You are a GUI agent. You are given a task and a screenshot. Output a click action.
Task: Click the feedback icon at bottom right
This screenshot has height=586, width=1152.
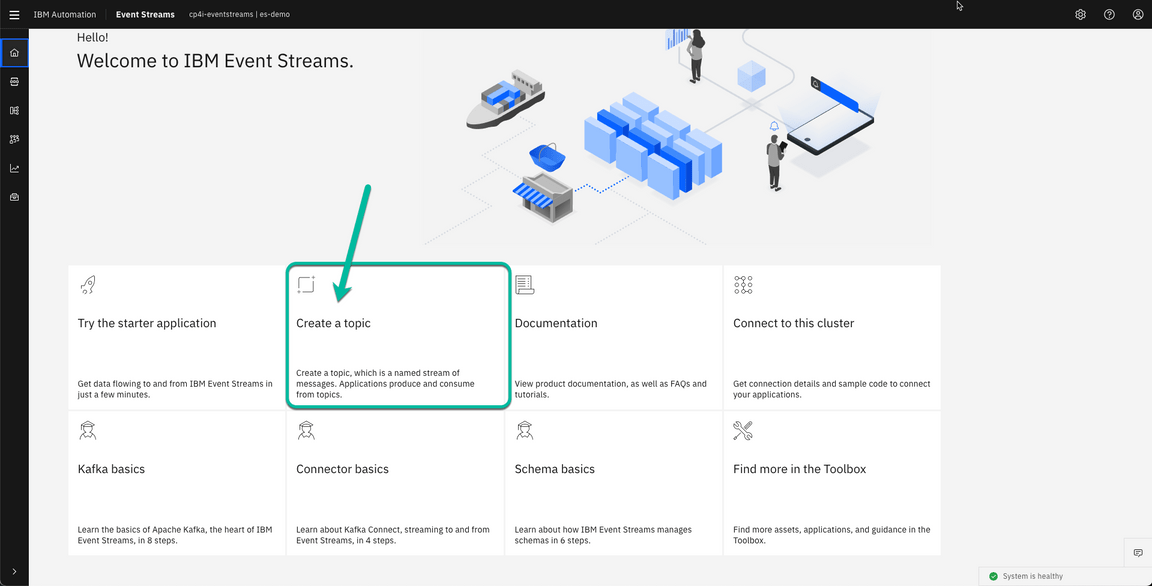(x=1138, y=552)
